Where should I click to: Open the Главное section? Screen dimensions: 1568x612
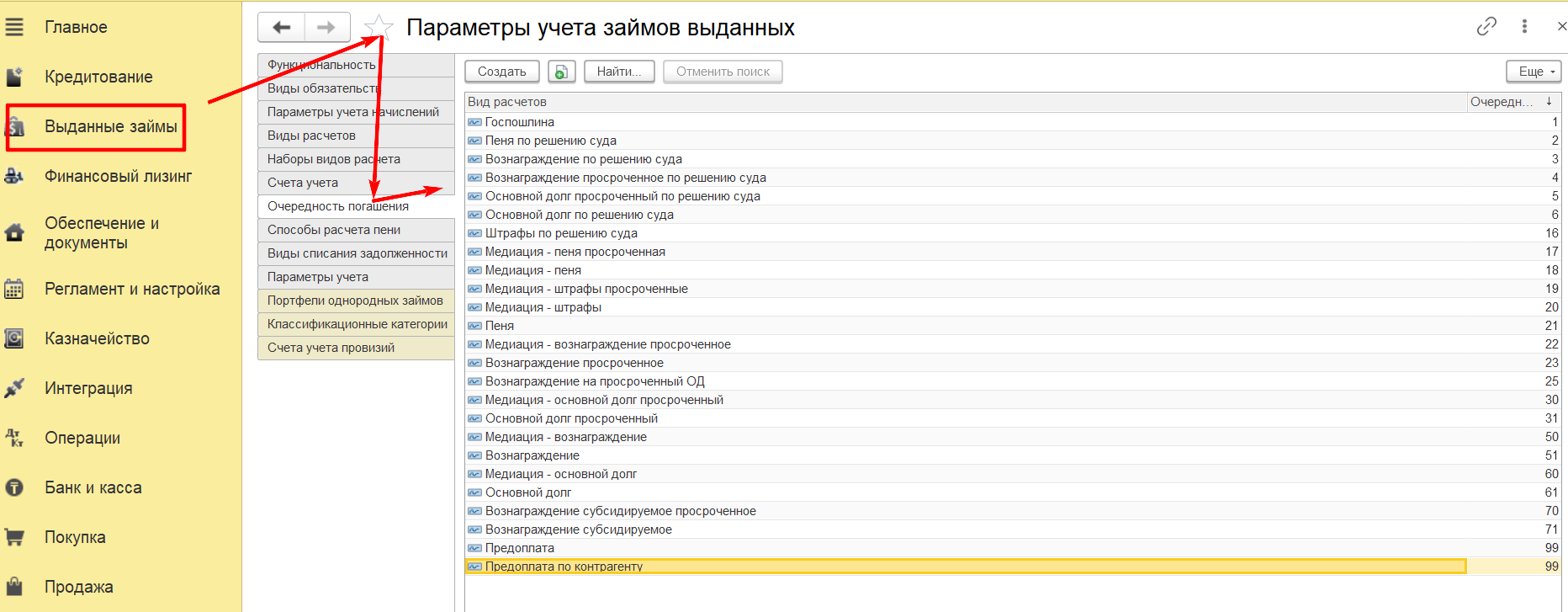76,27
